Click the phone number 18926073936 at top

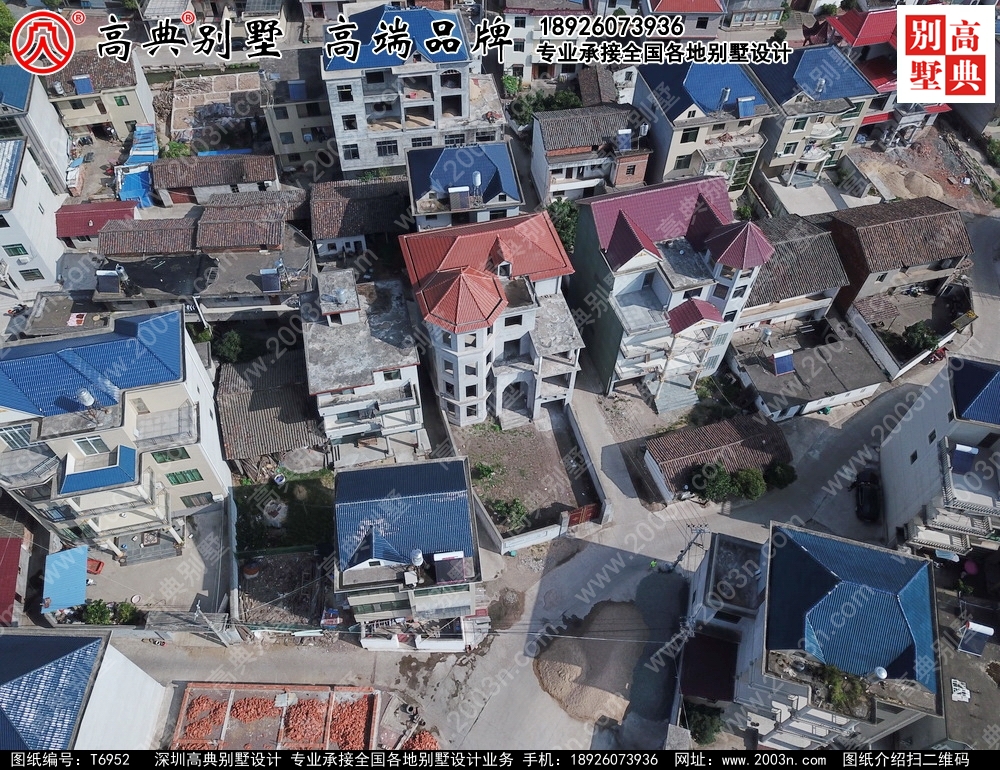(612, 26)
